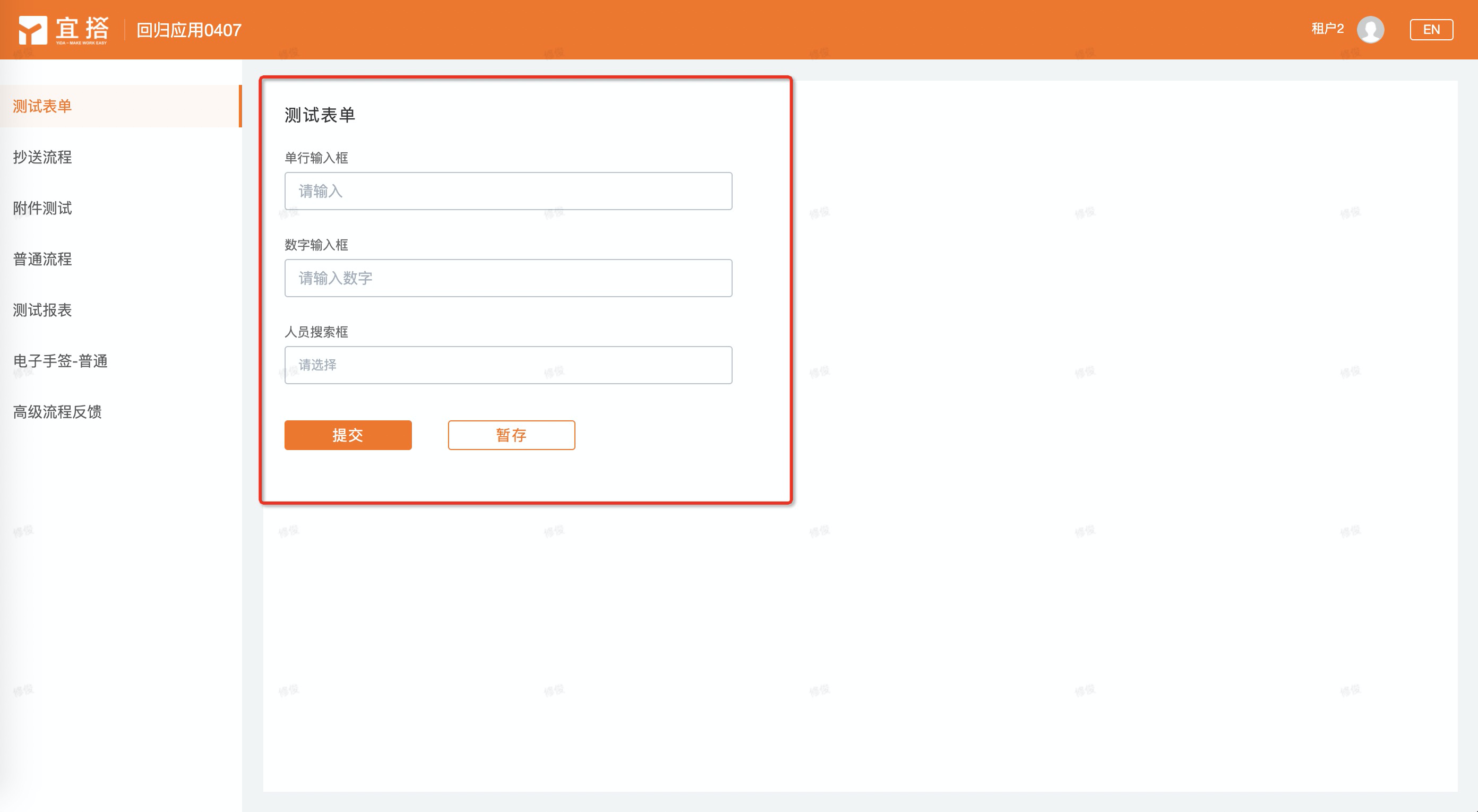Click into the 数字输入框 number field
Viewport: 1478px width, 812px height.
coord(508,278)
